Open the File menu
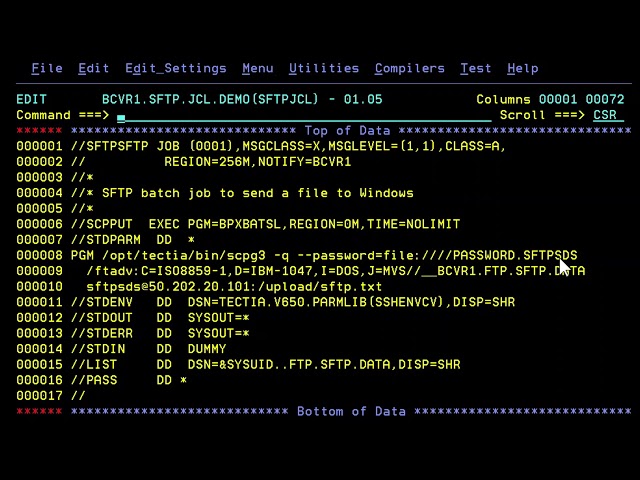Image resolution: width=640 pixels, height=480 pixels. pos(47,68)
